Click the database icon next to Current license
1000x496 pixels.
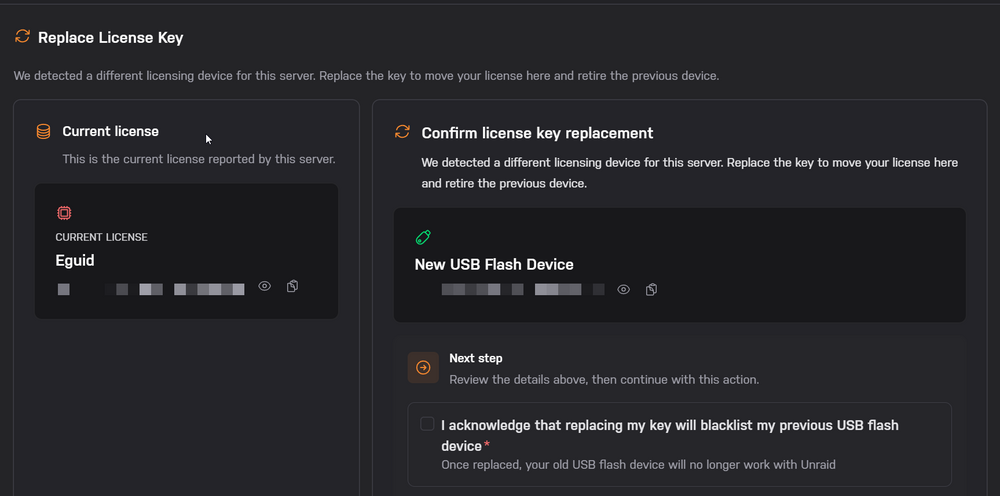(43, 131)
